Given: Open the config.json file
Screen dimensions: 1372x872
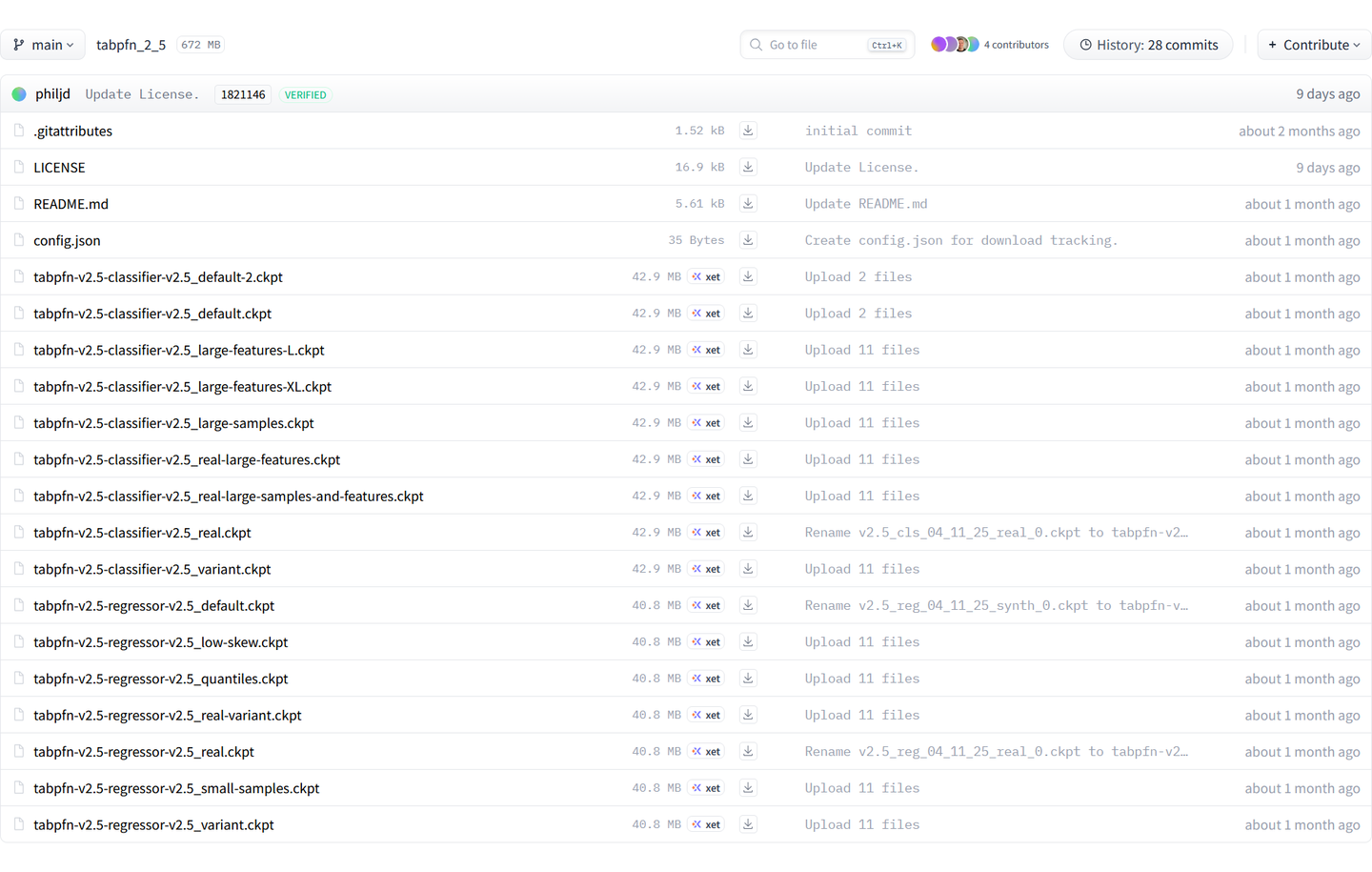Looking at the screenshot, I should click(67, 240).
